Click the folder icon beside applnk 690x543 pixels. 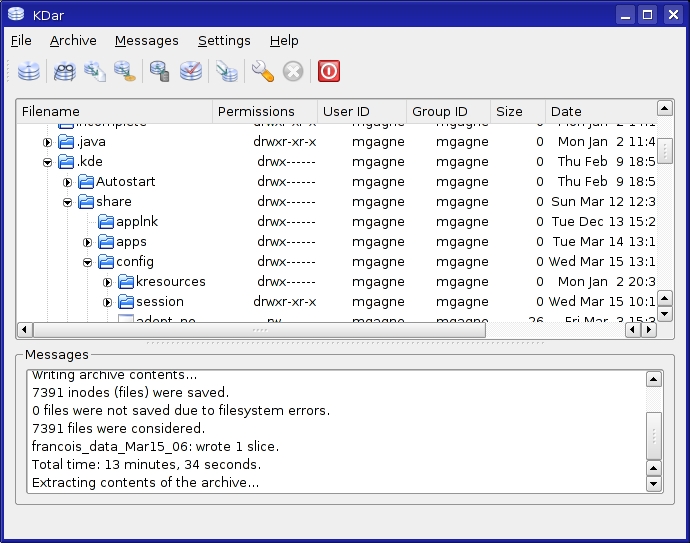pyautogui.click(x=106, y=222)
